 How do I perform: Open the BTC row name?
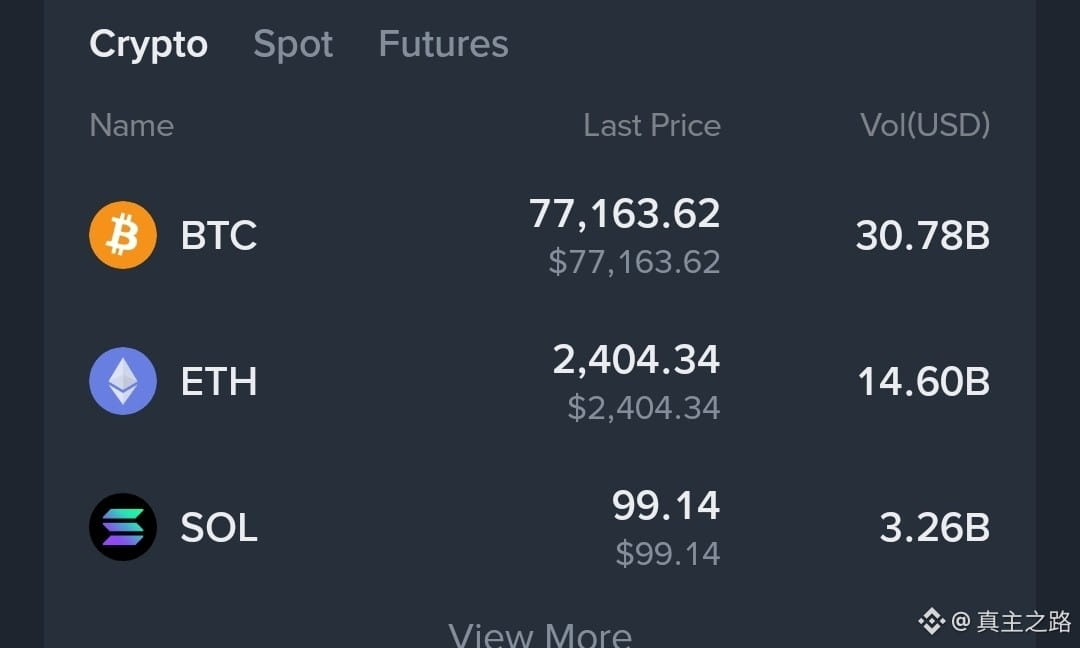point(218,236)
